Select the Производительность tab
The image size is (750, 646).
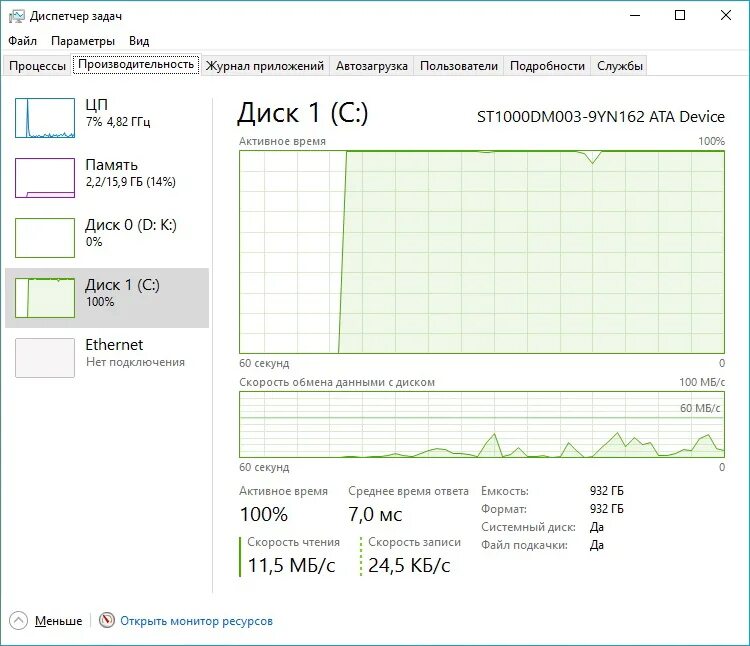(x=136, y=64)
